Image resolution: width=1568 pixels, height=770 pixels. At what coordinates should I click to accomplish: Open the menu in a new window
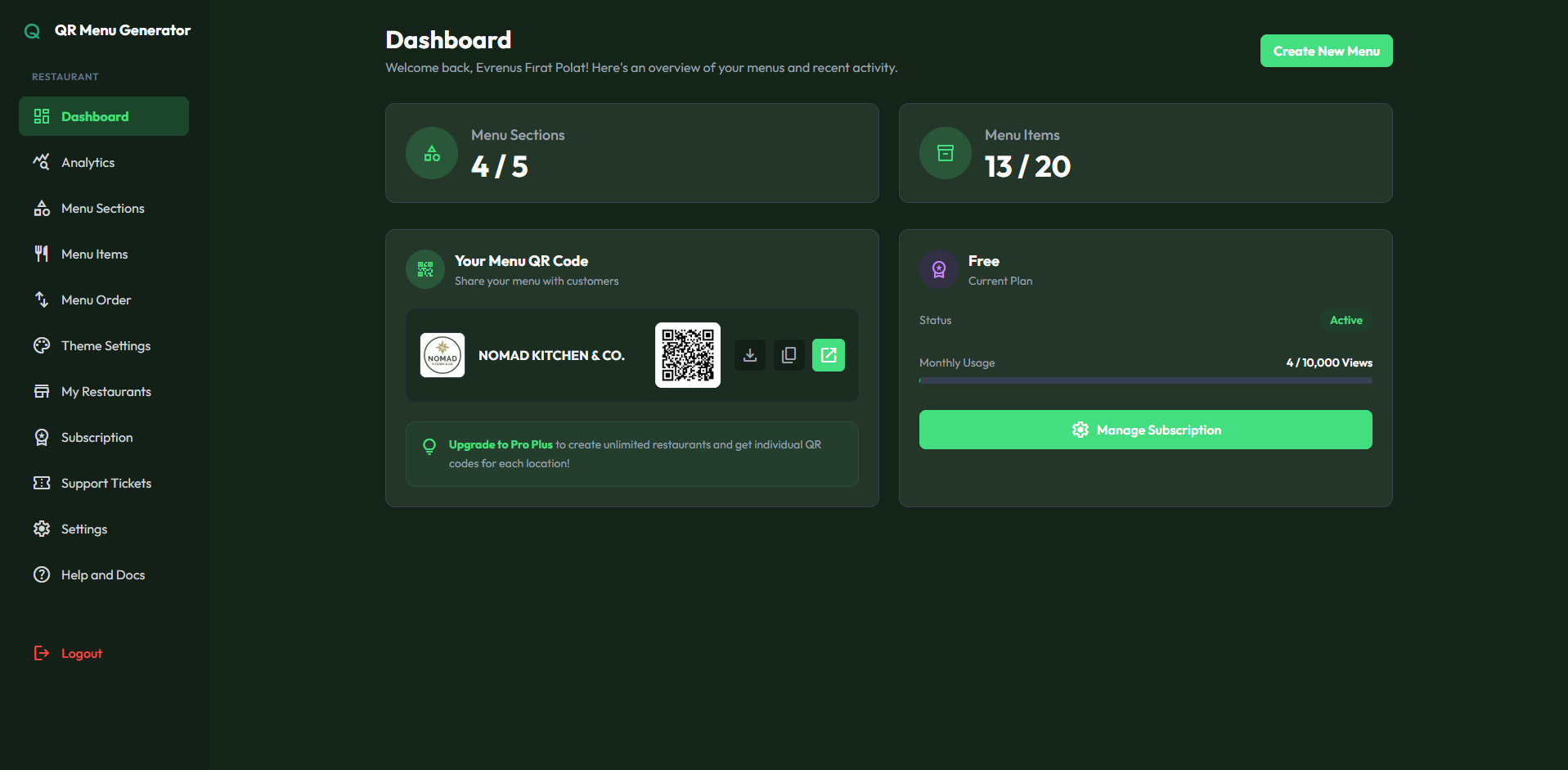tap(828, 354)
